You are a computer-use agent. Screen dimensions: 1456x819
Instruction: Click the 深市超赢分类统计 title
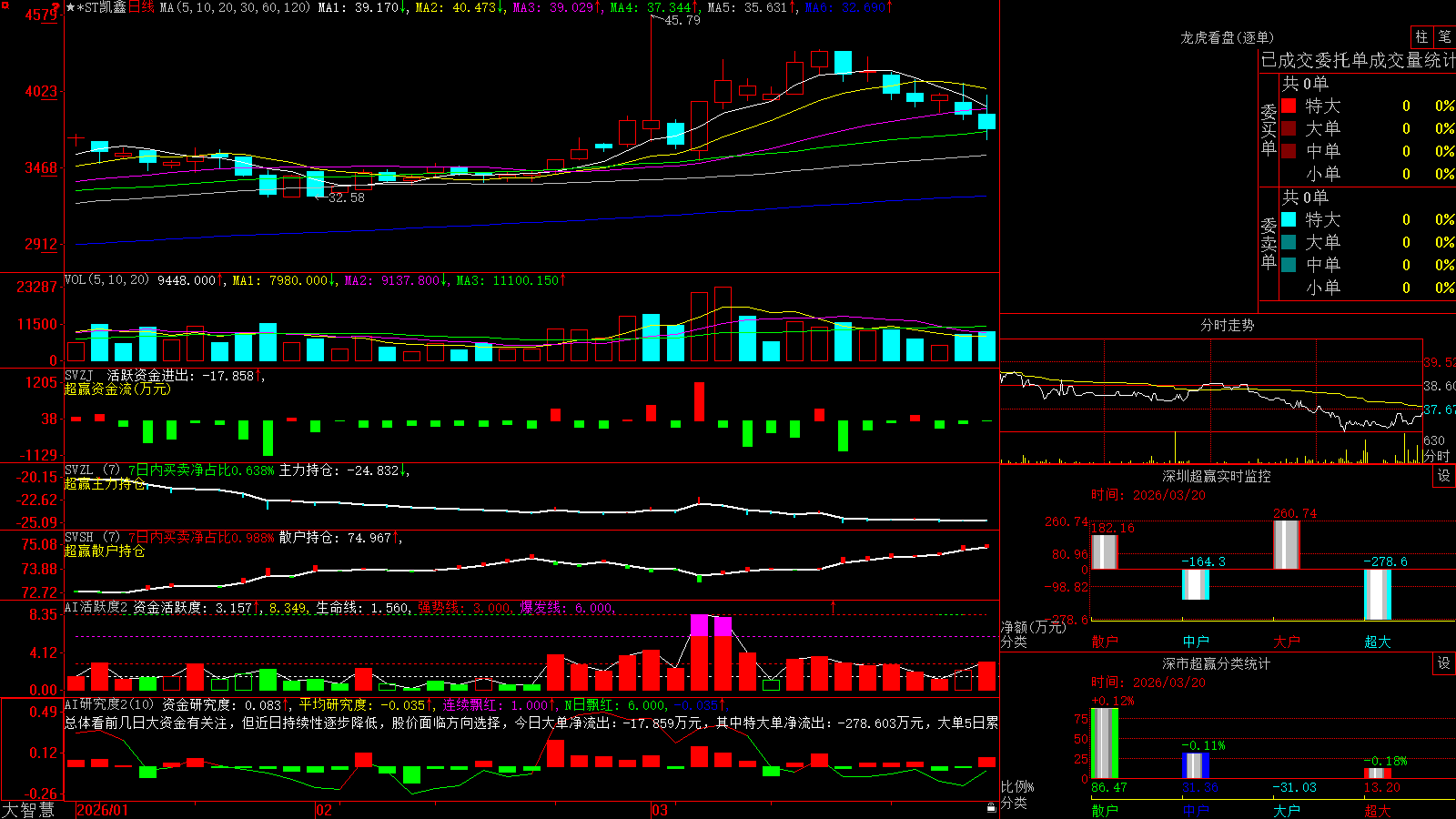[1216, 663]
